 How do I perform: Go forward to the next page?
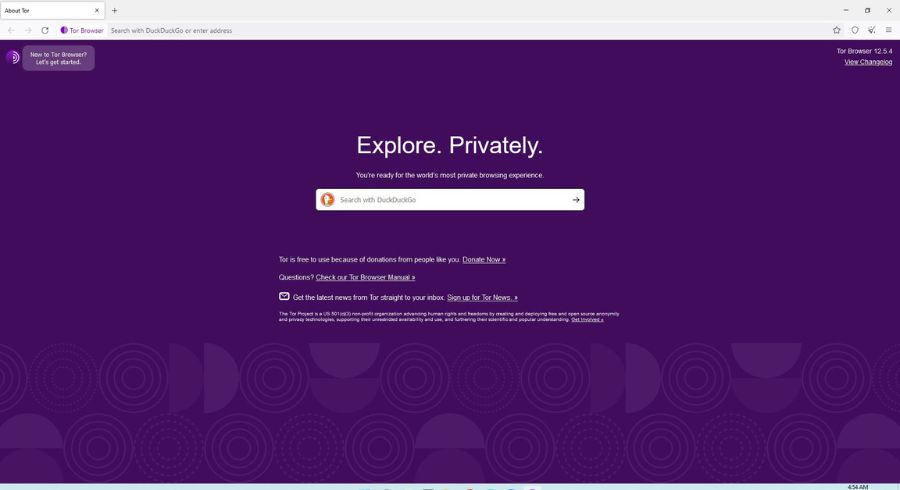click(x=28, y=30)
